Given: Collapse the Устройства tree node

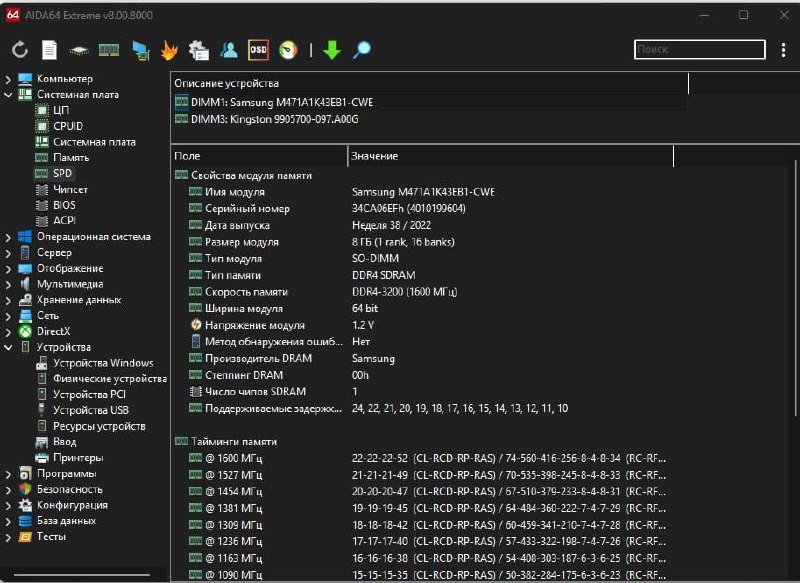Looking at the screenshot, I should 9,347.
